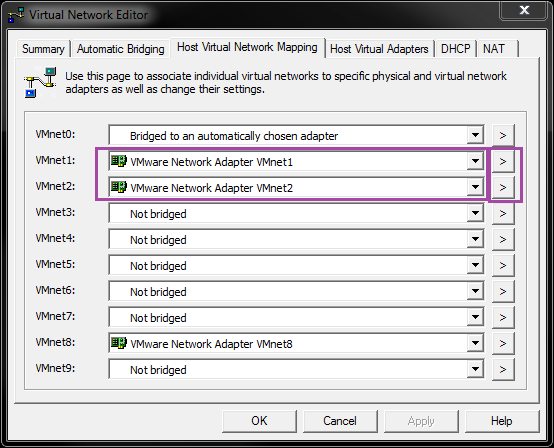This screenshot has height=448, width=554.
Task: Click the Cancel button
Action: point(340,421)
